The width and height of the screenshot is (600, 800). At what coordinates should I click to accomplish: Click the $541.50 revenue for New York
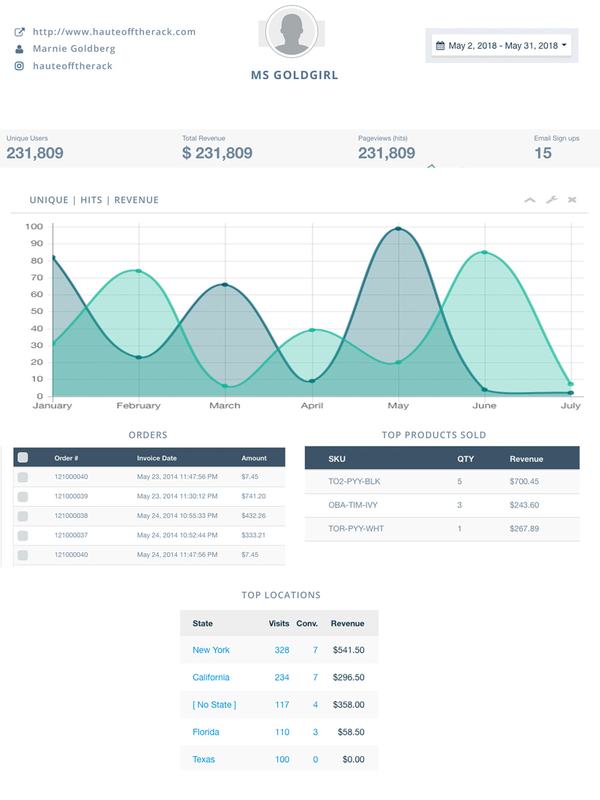(348, 650)
